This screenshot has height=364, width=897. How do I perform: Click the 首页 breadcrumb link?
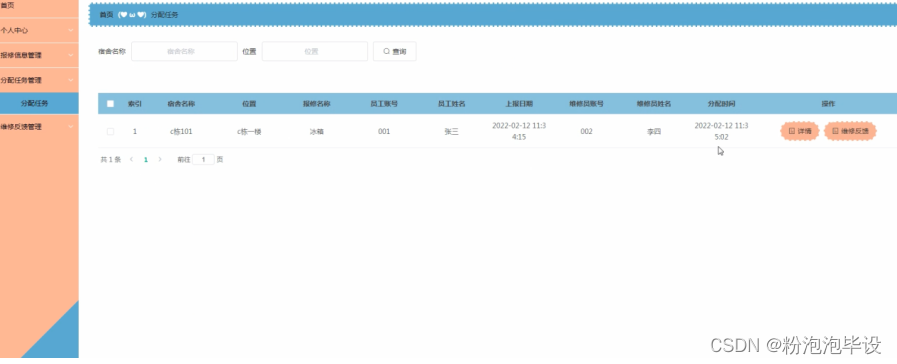point(106,15)
